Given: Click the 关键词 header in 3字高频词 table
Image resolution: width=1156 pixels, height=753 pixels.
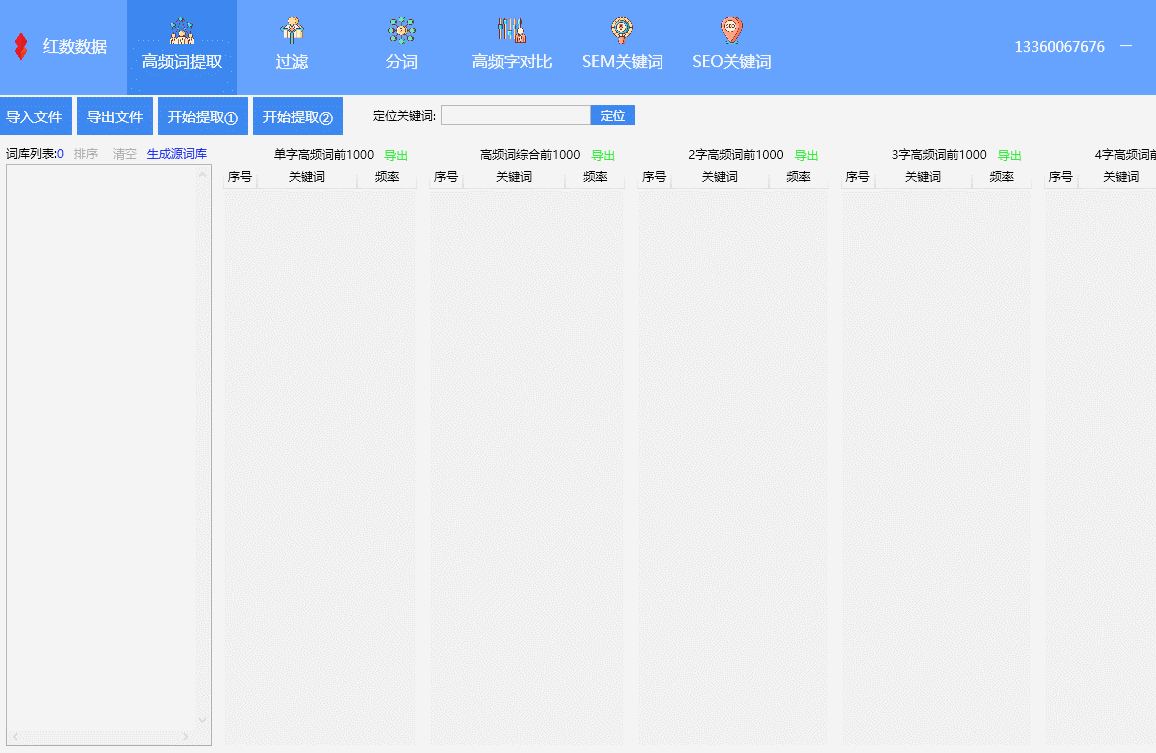Looking at the screenshot, I should tap(922, 177).
